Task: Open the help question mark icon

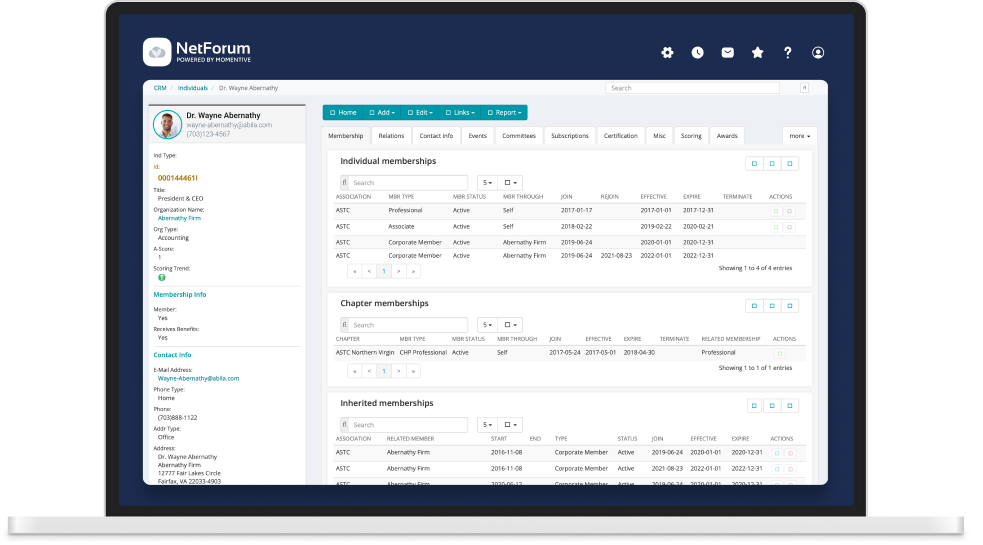Action: tap(787, 53)
